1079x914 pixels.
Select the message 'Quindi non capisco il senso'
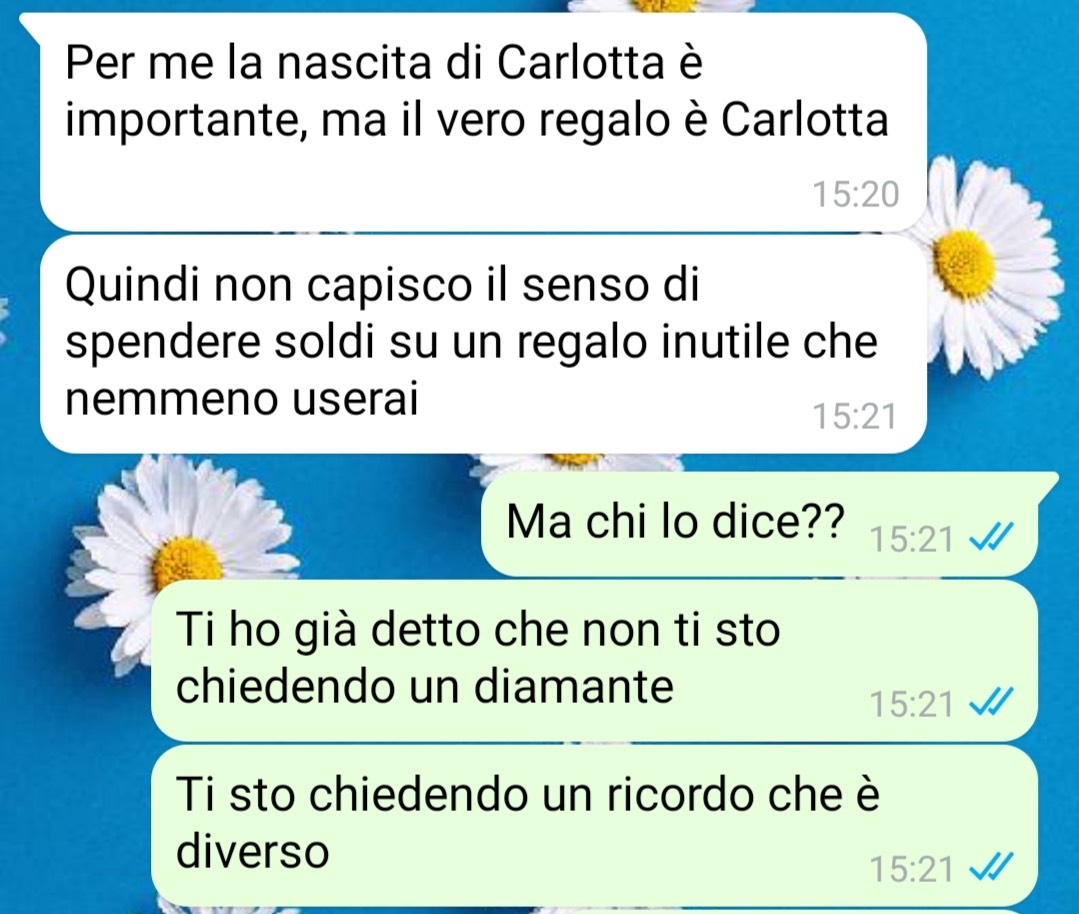click(483, 344)
